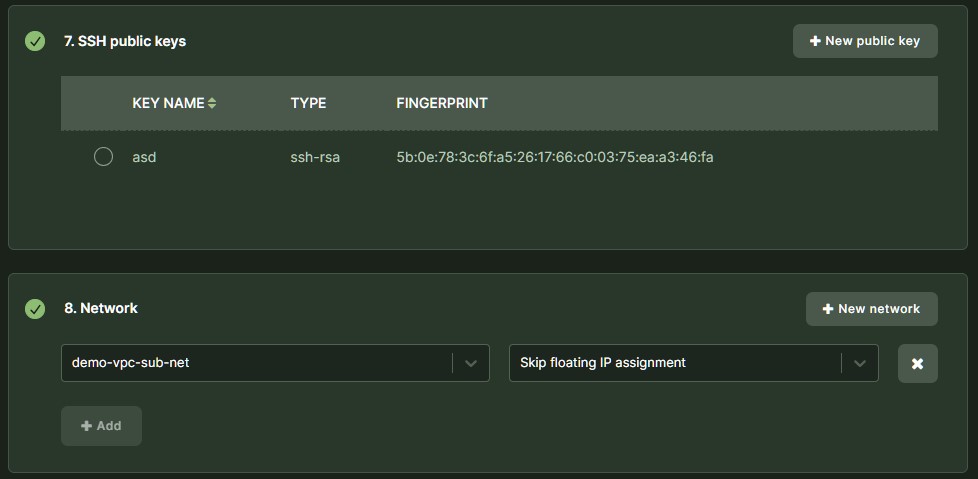
Task: Click the plus icon on New network
Action: click(828, 309)
